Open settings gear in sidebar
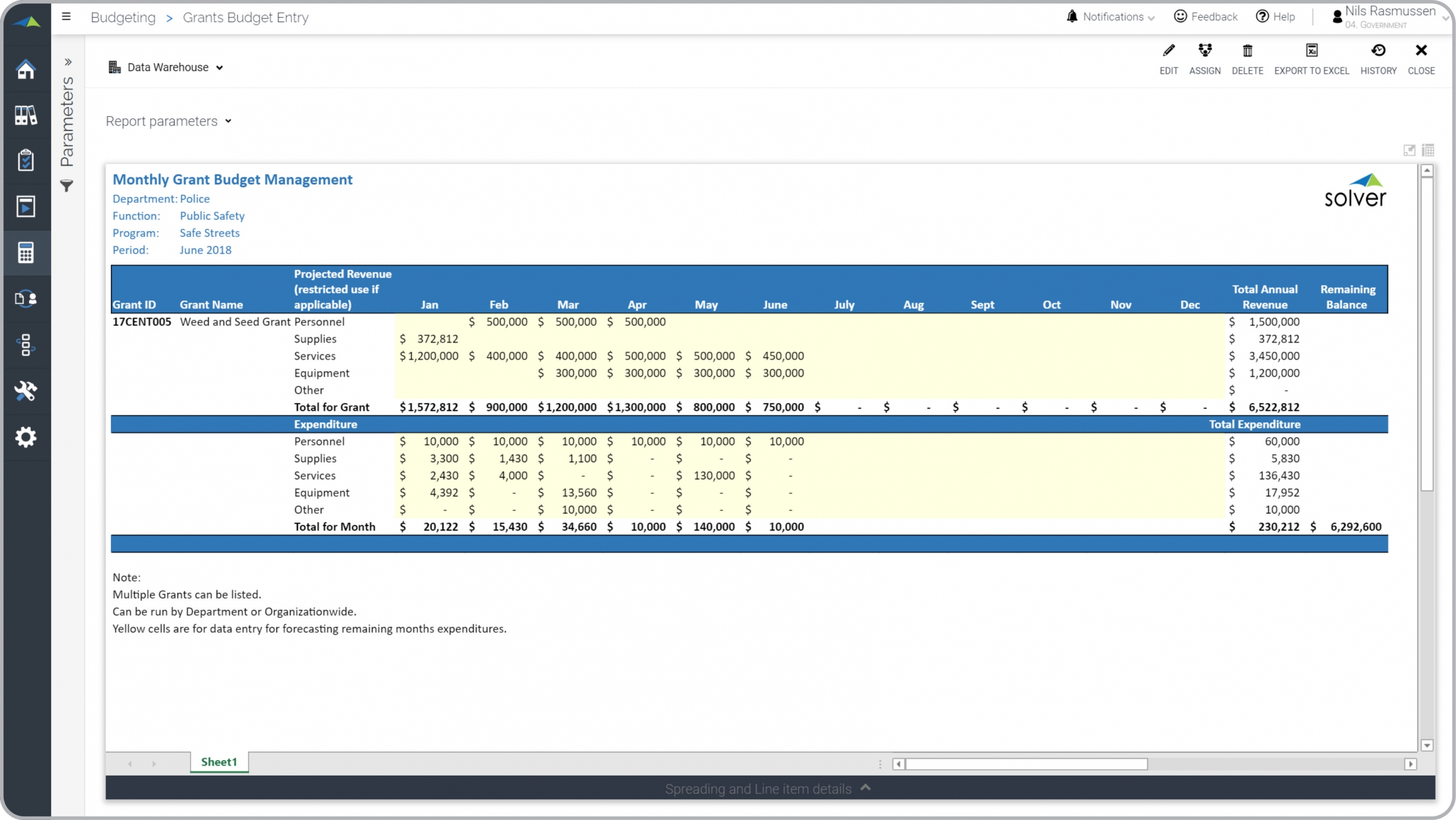This screenshot has width=1456, height=820. click(26, 437)
